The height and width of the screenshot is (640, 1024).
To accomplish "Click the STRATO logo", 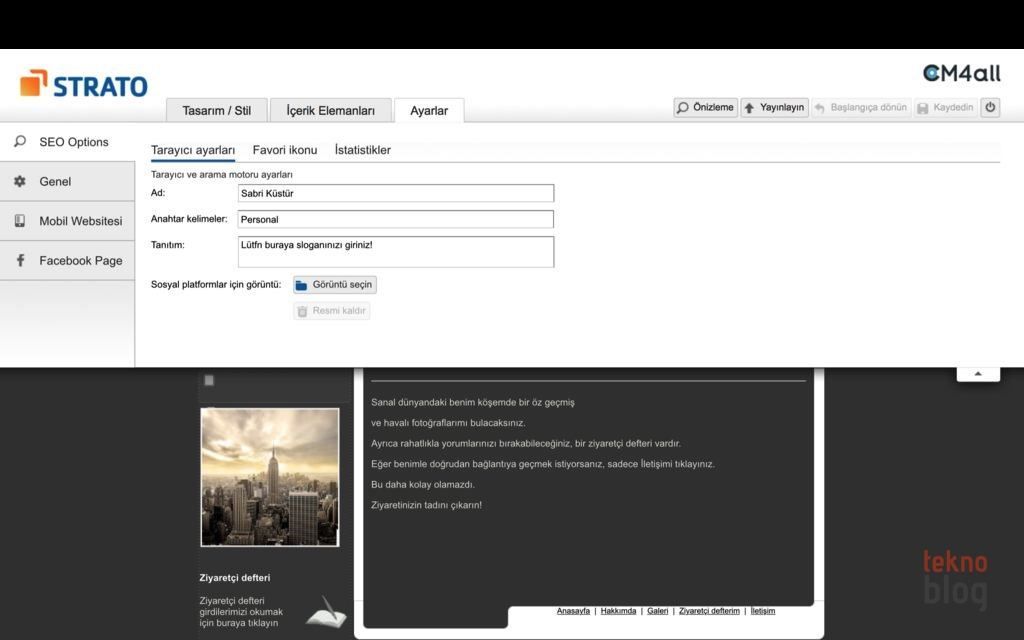I will [84, 85].
